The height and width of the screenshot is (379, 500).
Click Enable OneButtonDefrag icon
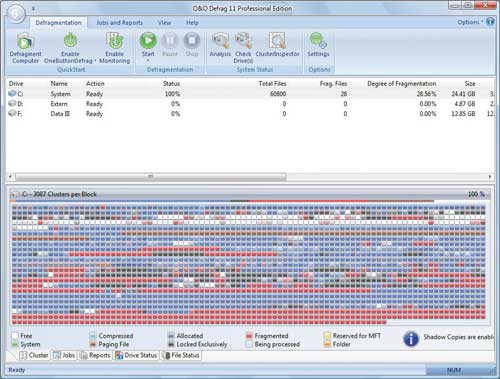(x=70, y=41)
